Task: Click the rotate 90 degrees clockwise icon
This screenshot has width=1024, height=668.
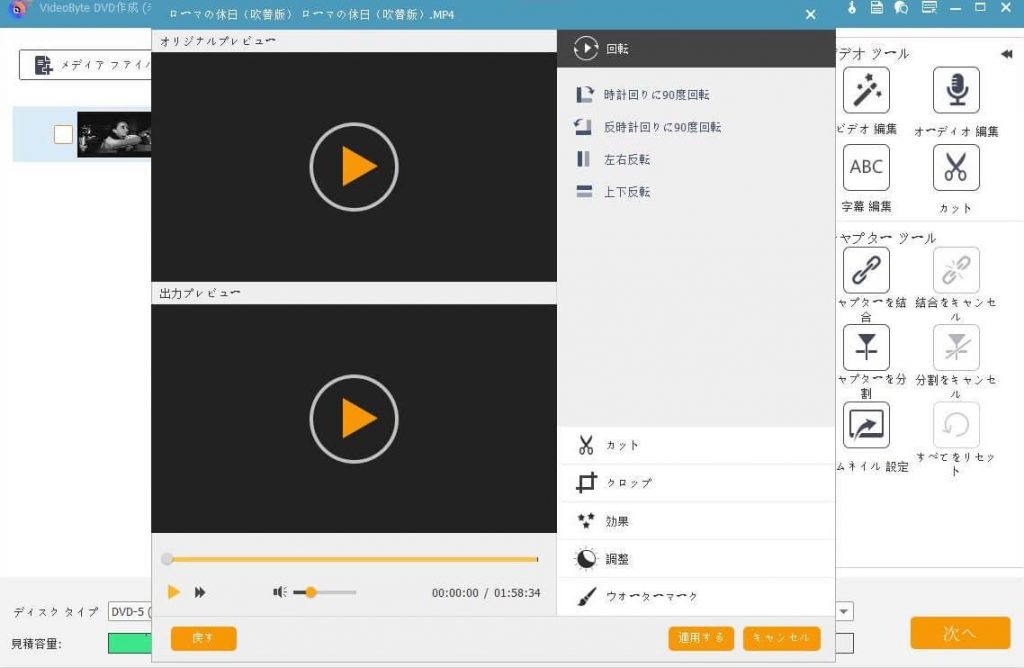Action: (x=585, y=95)
